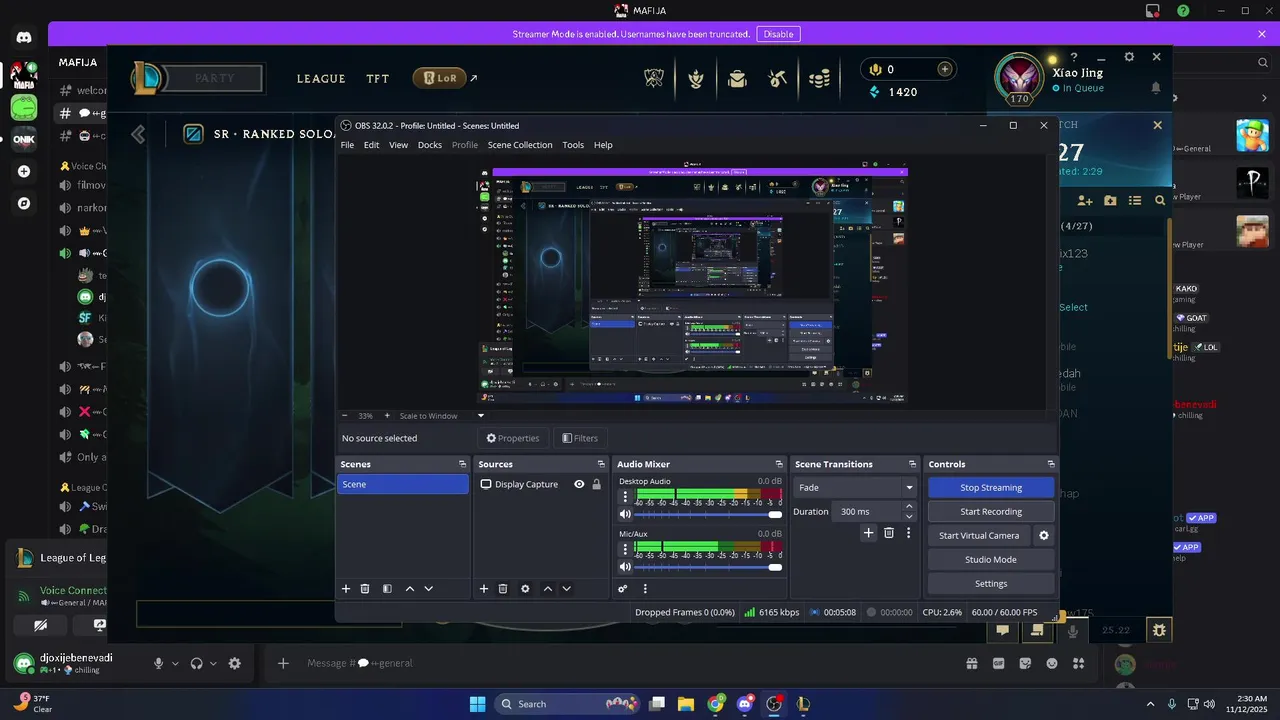Pop out the Audio Mixer dock
The height and width of the screenshot is (720, 1280).
pos(779,464)
